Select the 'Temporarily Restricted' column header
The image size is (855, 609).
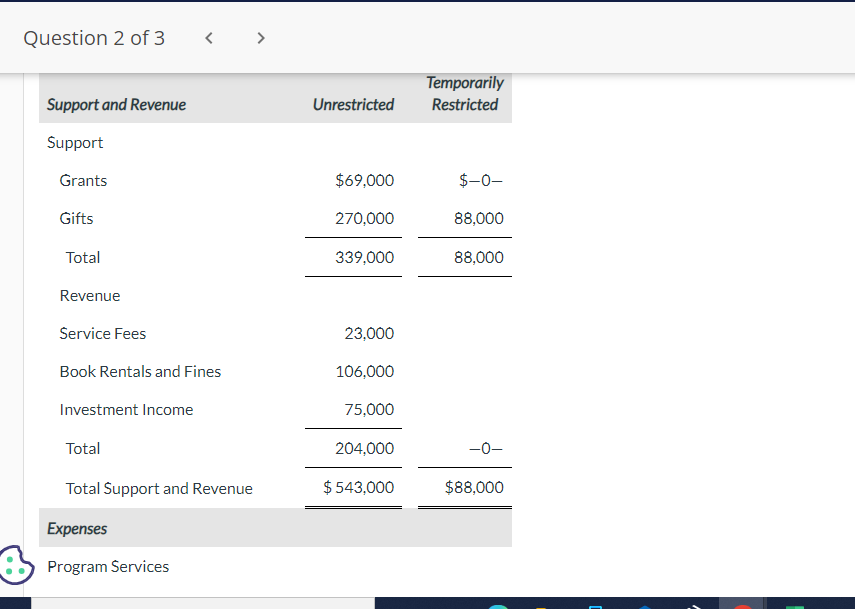[465, 93]
